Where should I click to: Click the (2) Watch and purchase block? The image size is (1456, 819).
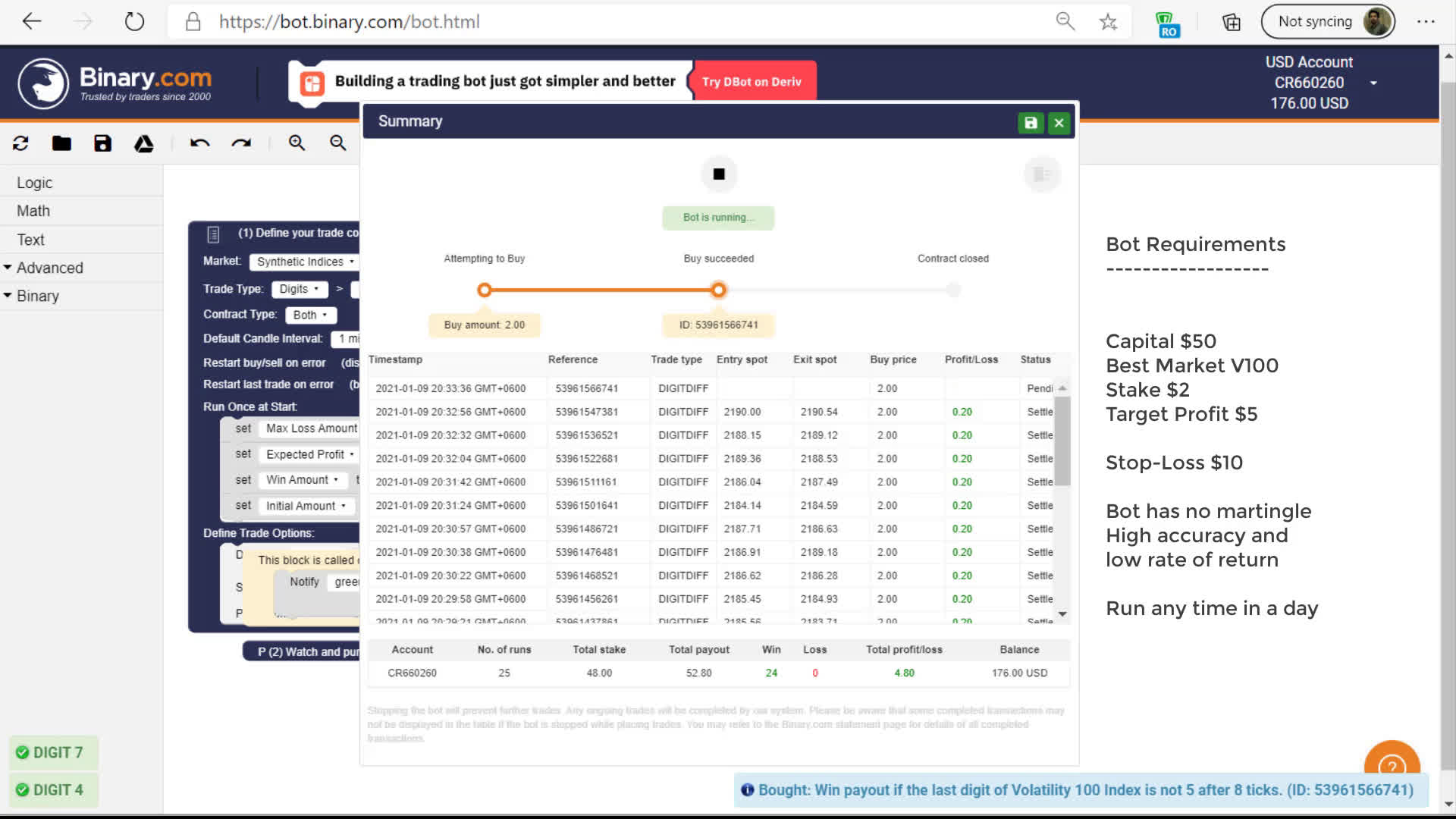click(302, 652)
